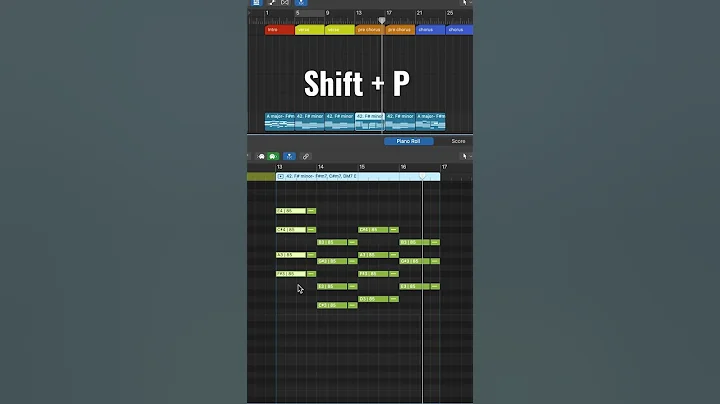Image resolution: width=720 pixels, height=404 pixels.
Task: Select the C#4 note at bar 15
Action: pos(373,230)
